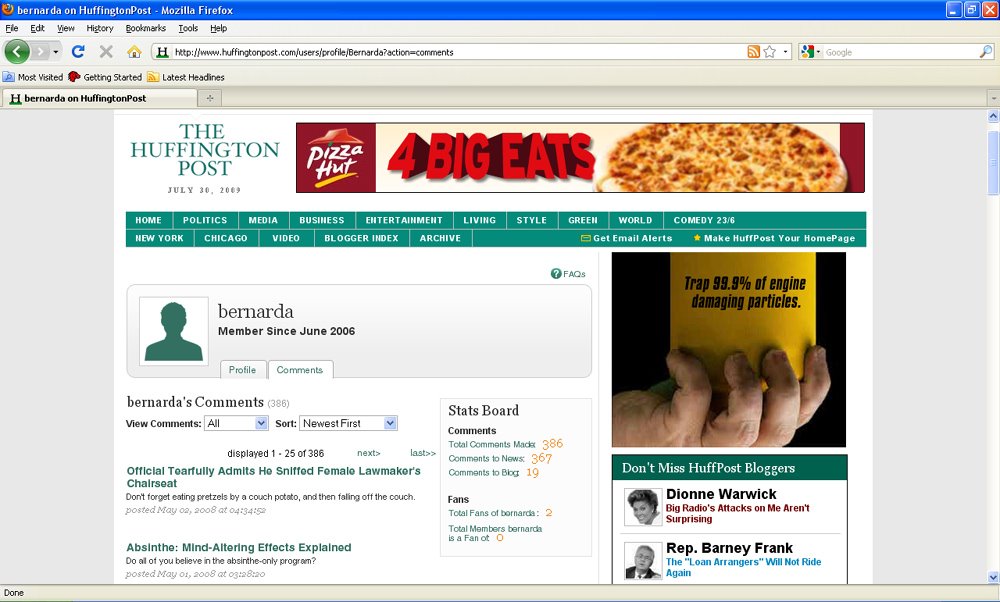Open the Google search engine selector

coord(811,52)
